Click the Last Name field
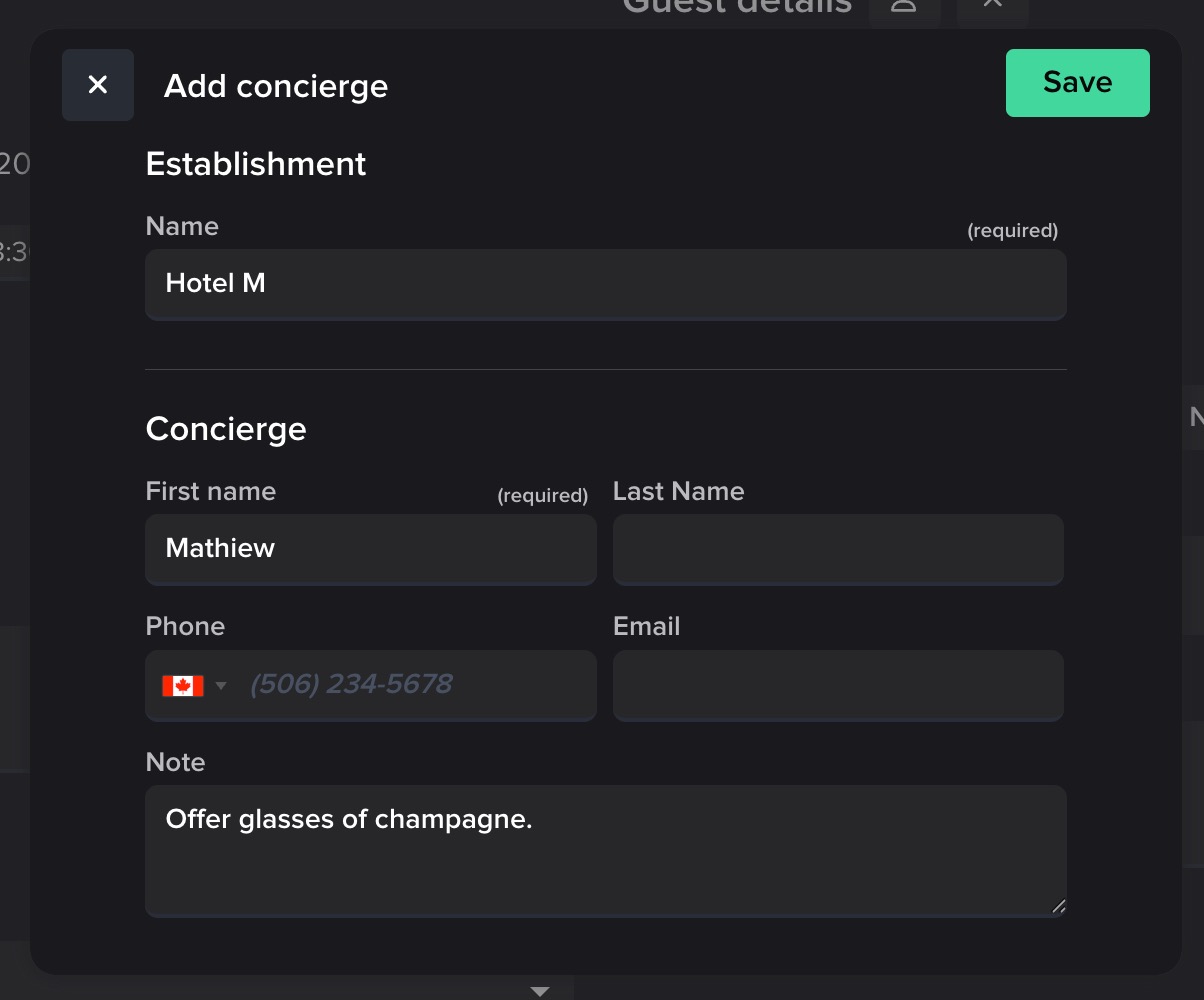This screenshot has height=1000, width=1204. tap(837, 549)
